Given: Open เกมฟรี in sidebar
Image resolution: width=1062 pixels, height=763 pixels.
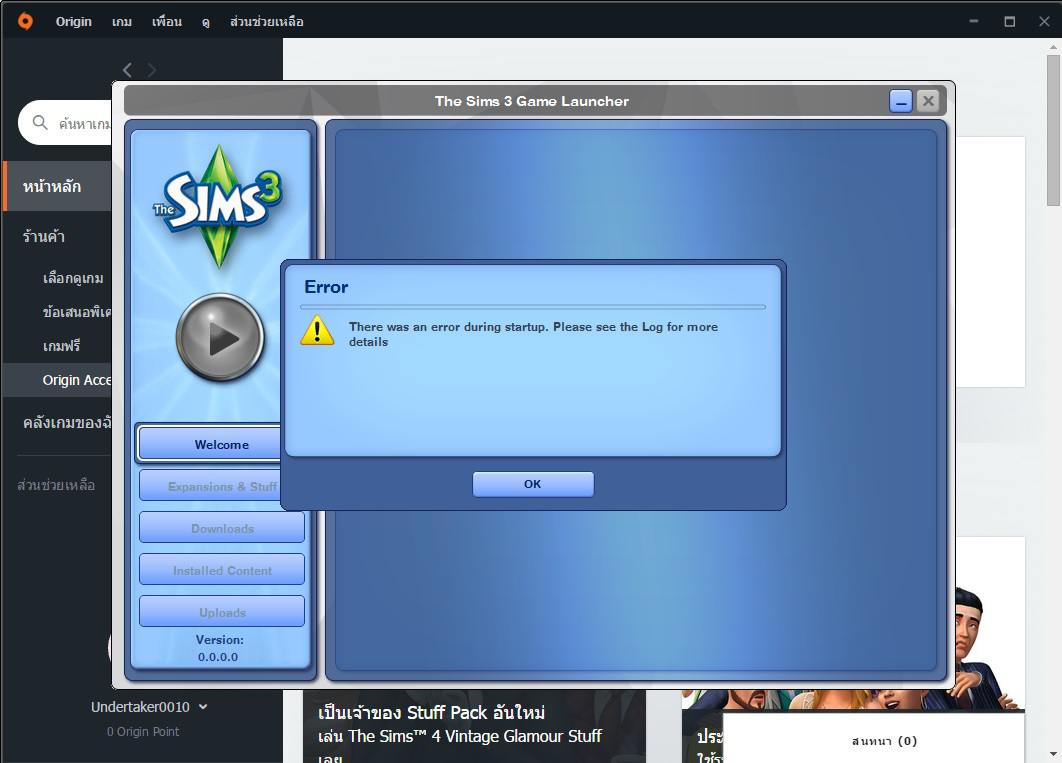Looking at the screenshot, I should click(x=61, y=346).
